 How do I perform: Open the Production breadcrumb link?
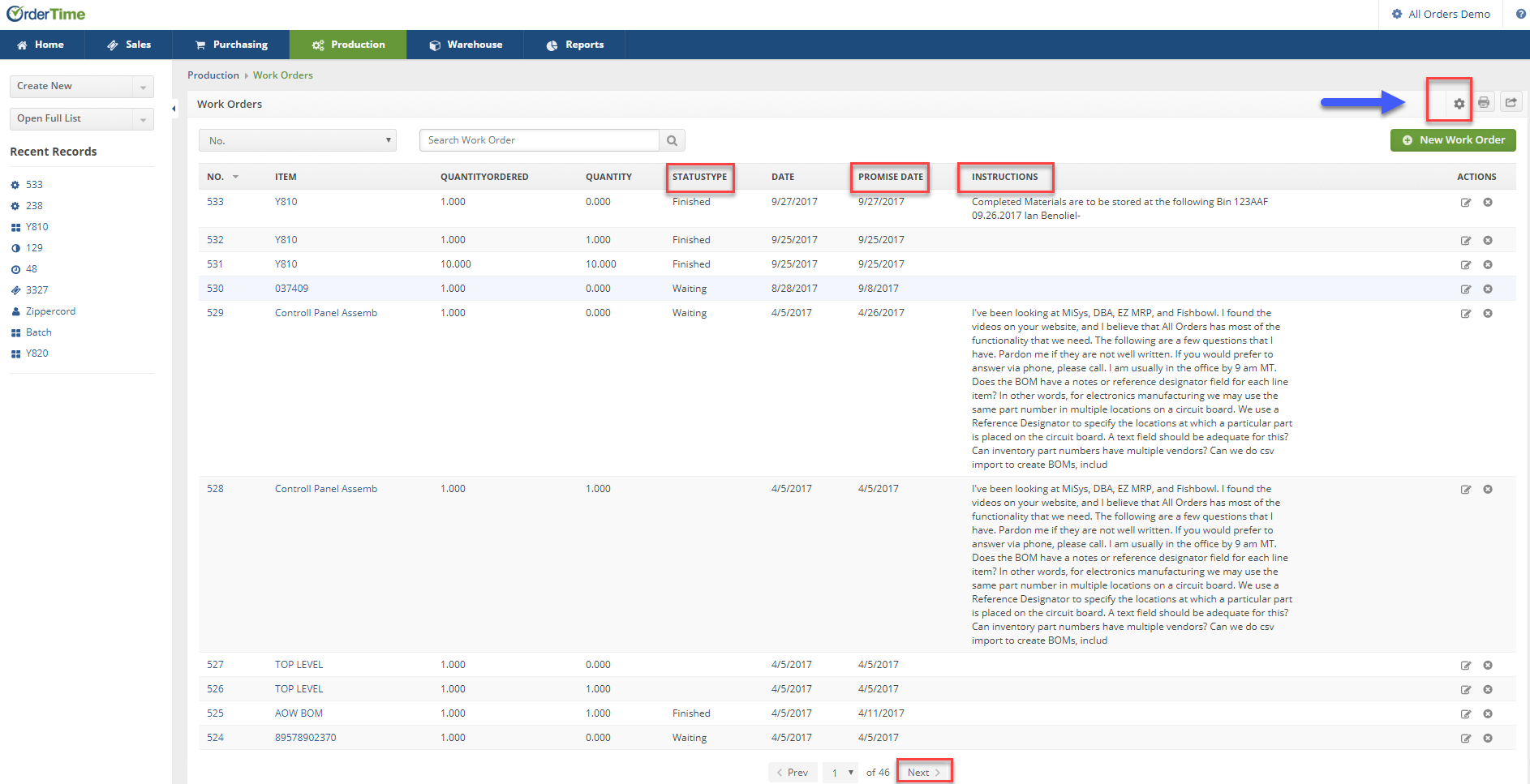pos(213,75)
